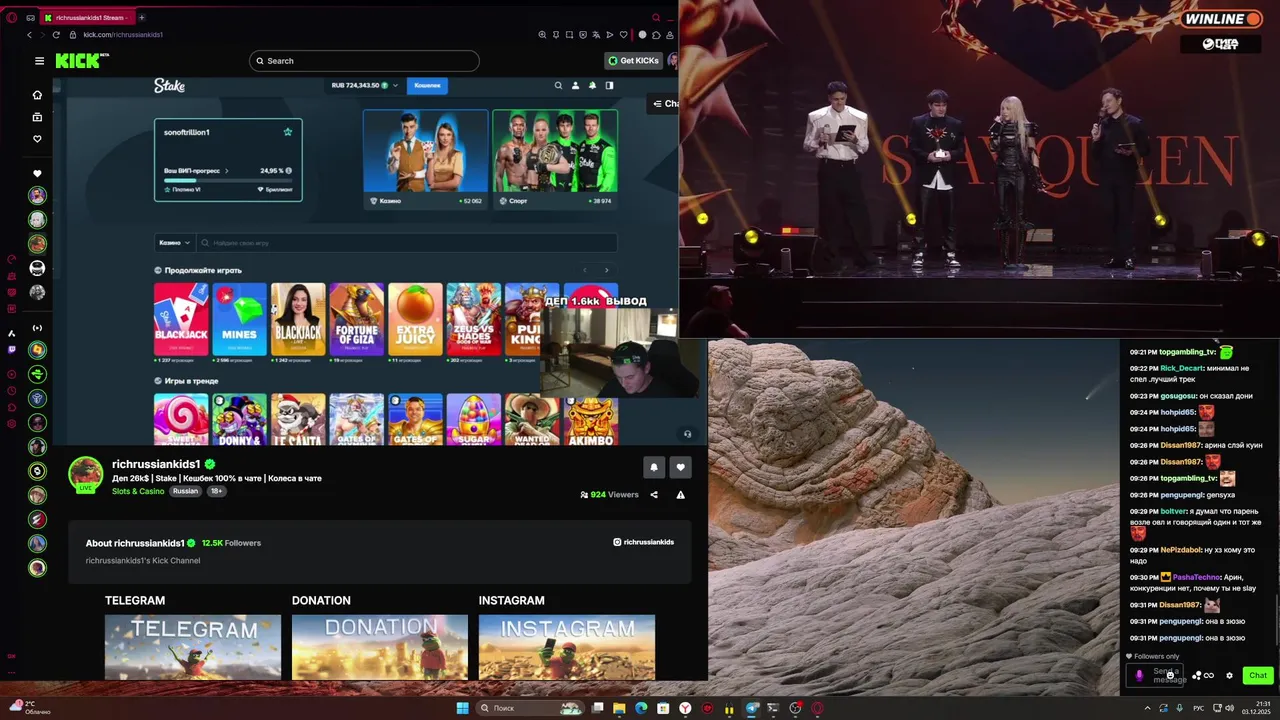This screenshot has height=720, width=1280.
Task: Open infinity icon beside chat input
Action: [x=1209, y=676]
